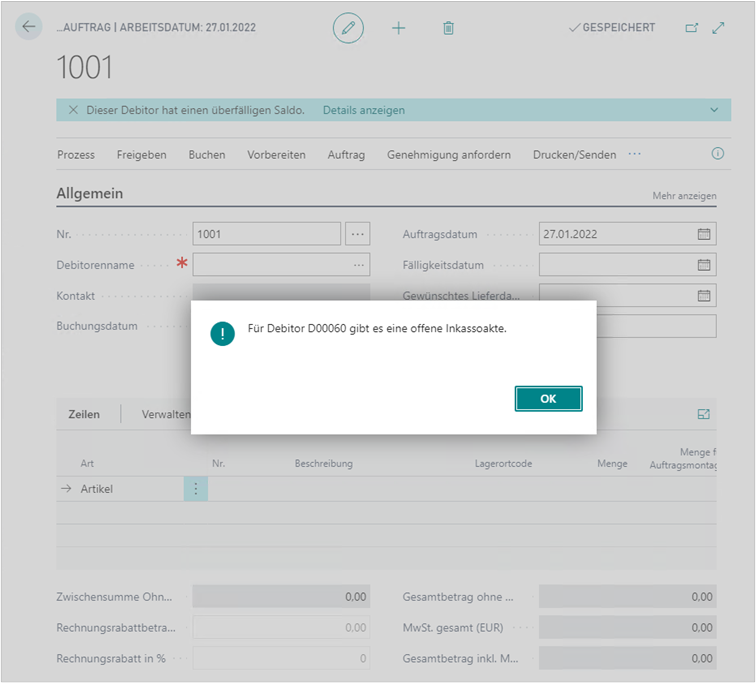Image resolution: width=756 pixels, height=683 pixels.
Task: Click Details anzeigen link
Action: (364, 110)
